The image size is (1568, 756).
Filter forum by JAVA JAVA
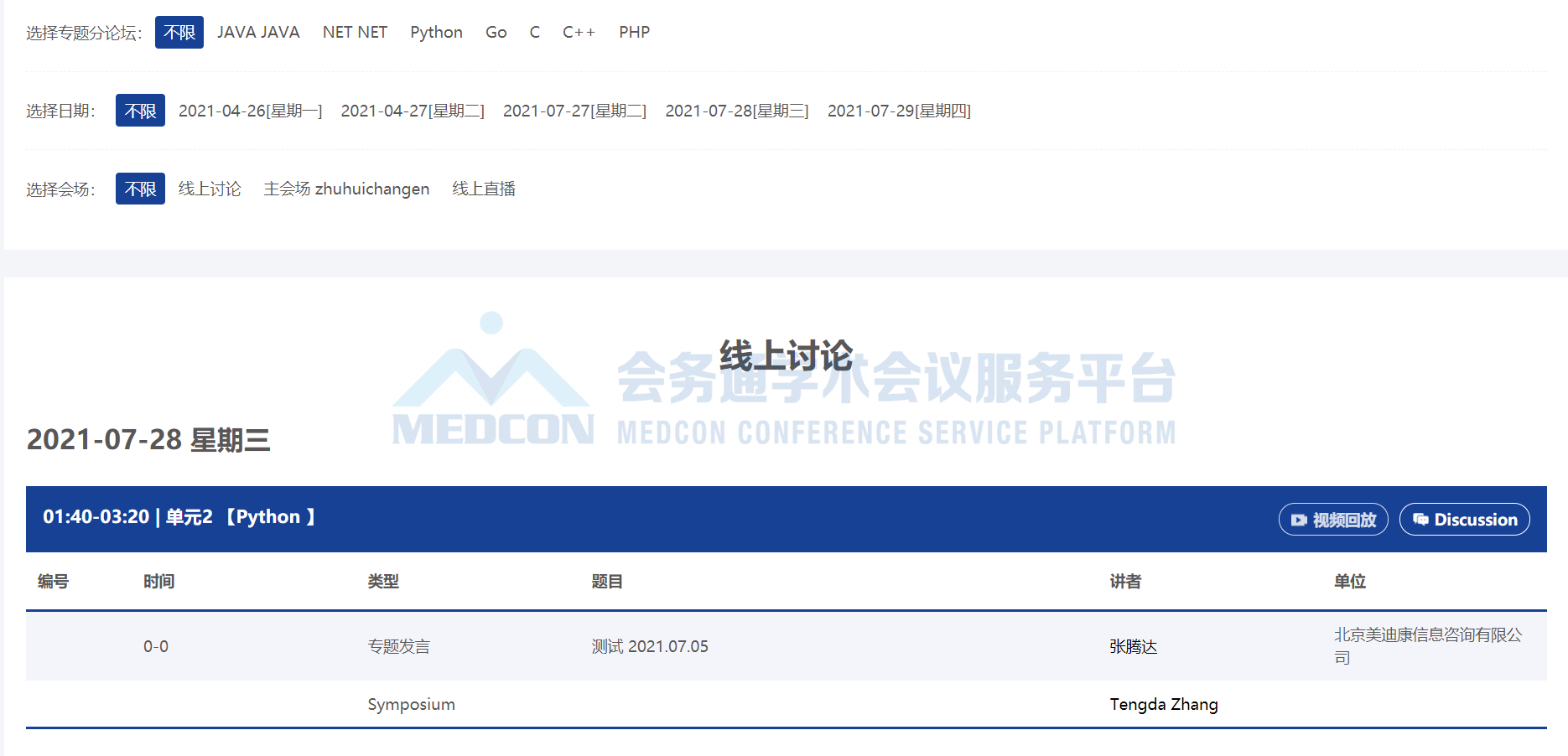[x=258, y=33]
